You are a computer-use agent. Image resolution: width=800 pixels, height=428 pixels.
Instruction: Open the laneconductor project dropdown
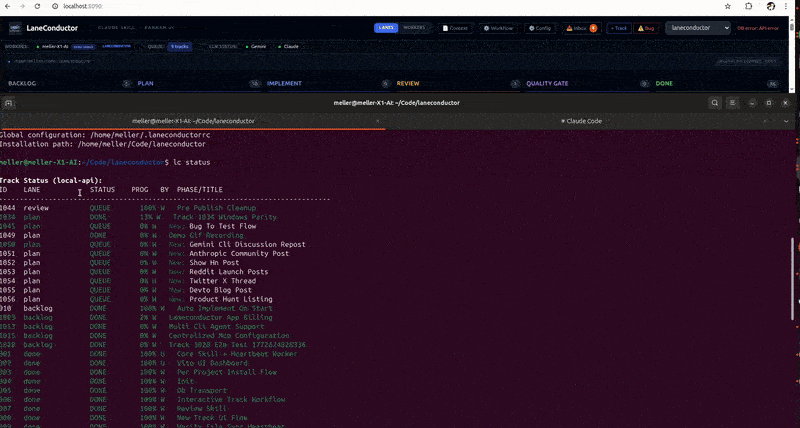pos(699,28)
